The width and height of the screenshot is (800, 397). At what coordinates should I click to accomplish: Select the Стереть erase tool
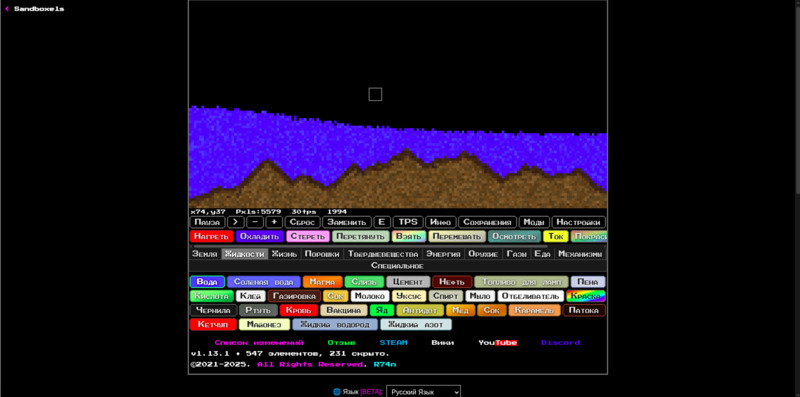point(308,237)
